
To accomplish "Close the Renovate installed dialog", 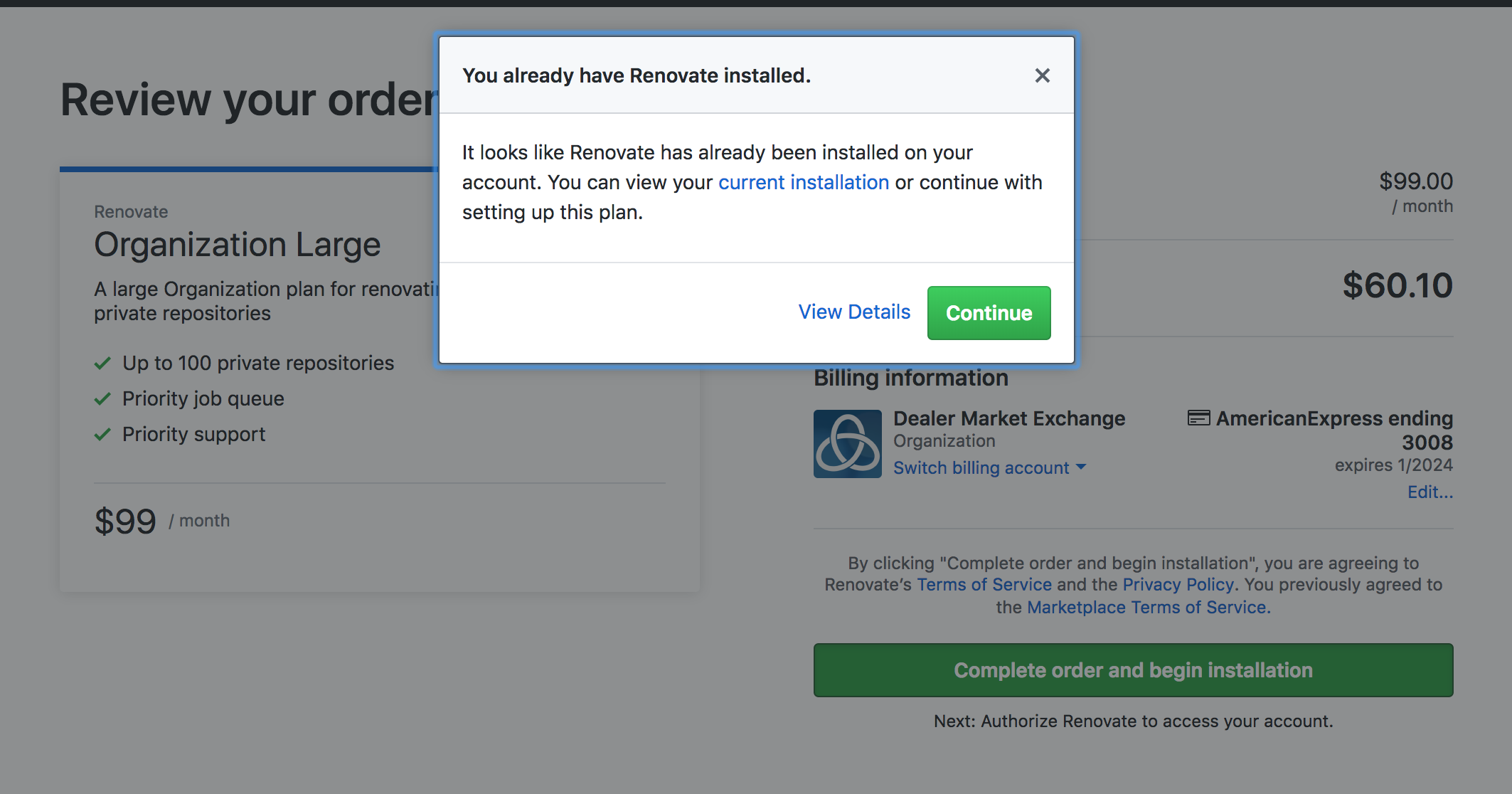I will [1042, 75].
